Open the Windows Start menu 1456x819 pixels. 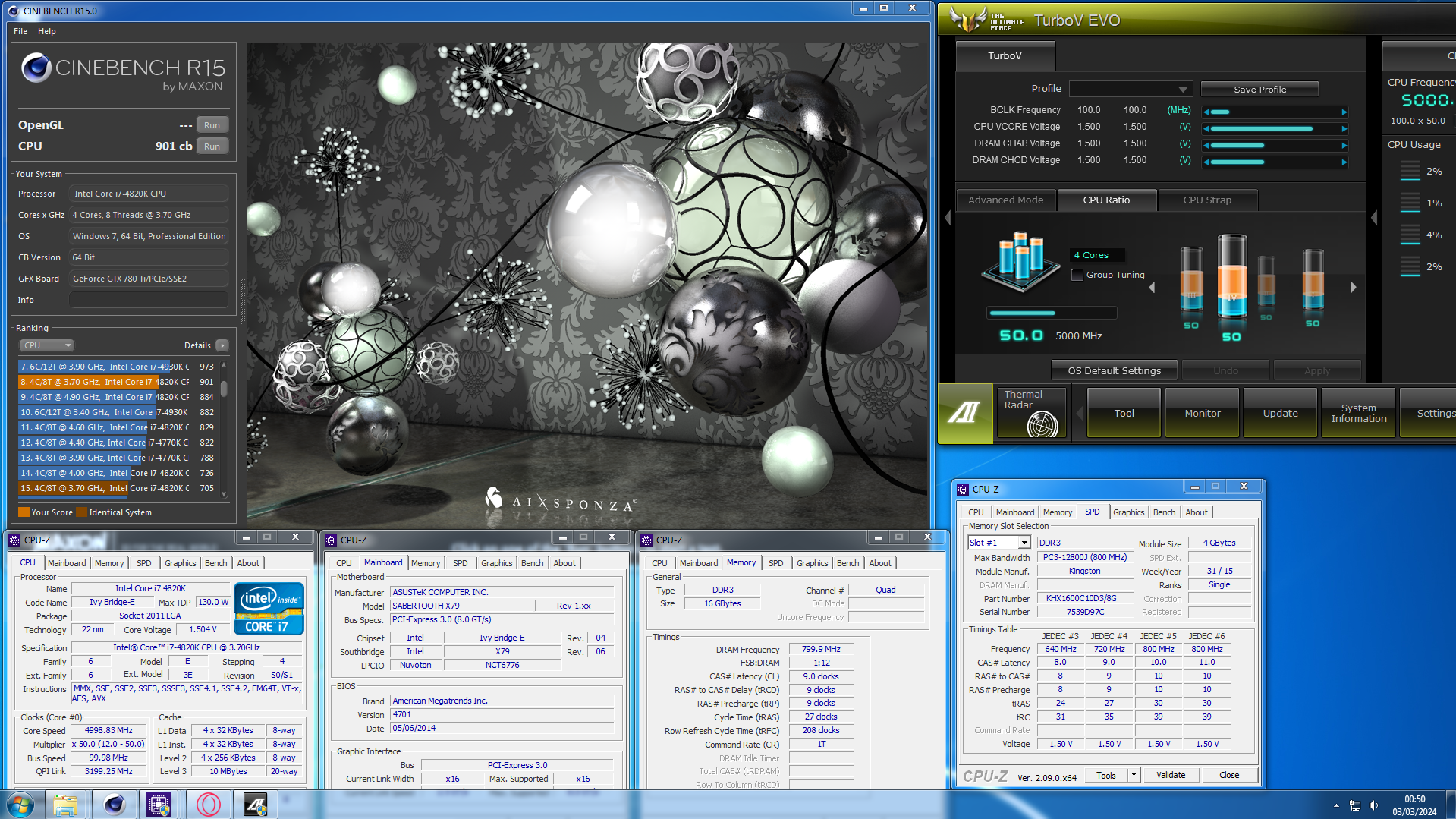(x=20, y=805)
